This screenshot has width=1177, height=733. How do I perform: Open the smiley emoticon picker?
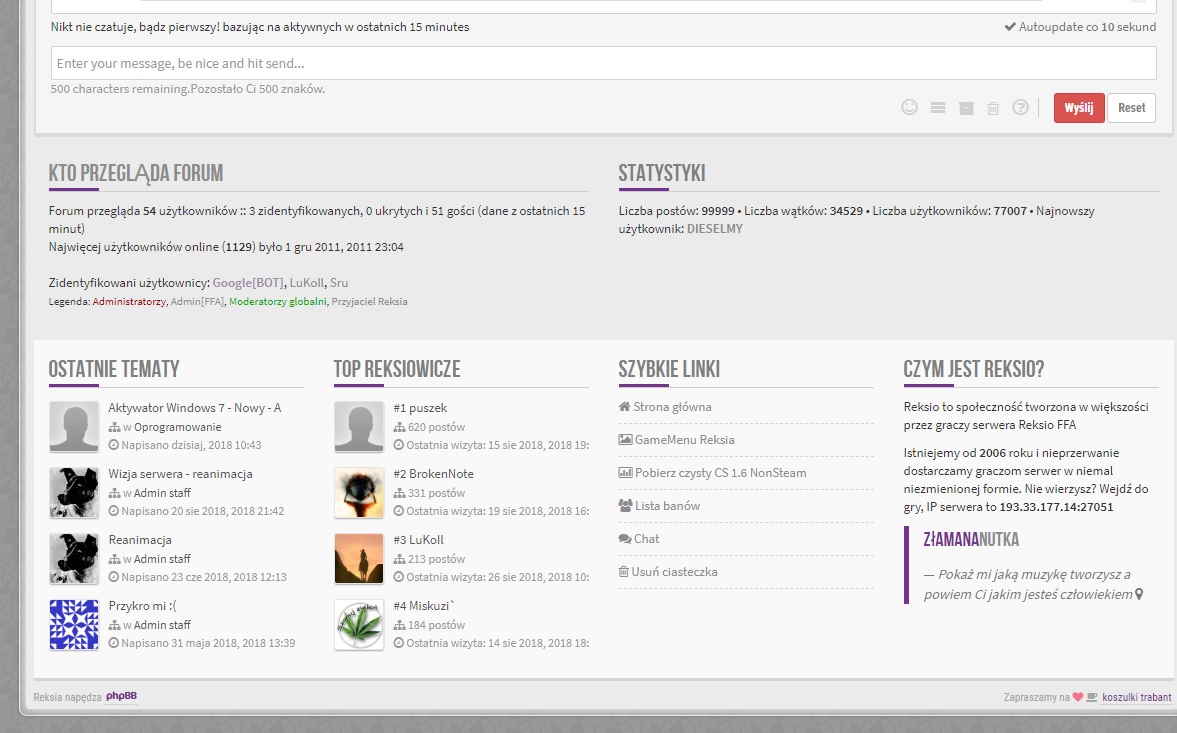tap(909, 108)
